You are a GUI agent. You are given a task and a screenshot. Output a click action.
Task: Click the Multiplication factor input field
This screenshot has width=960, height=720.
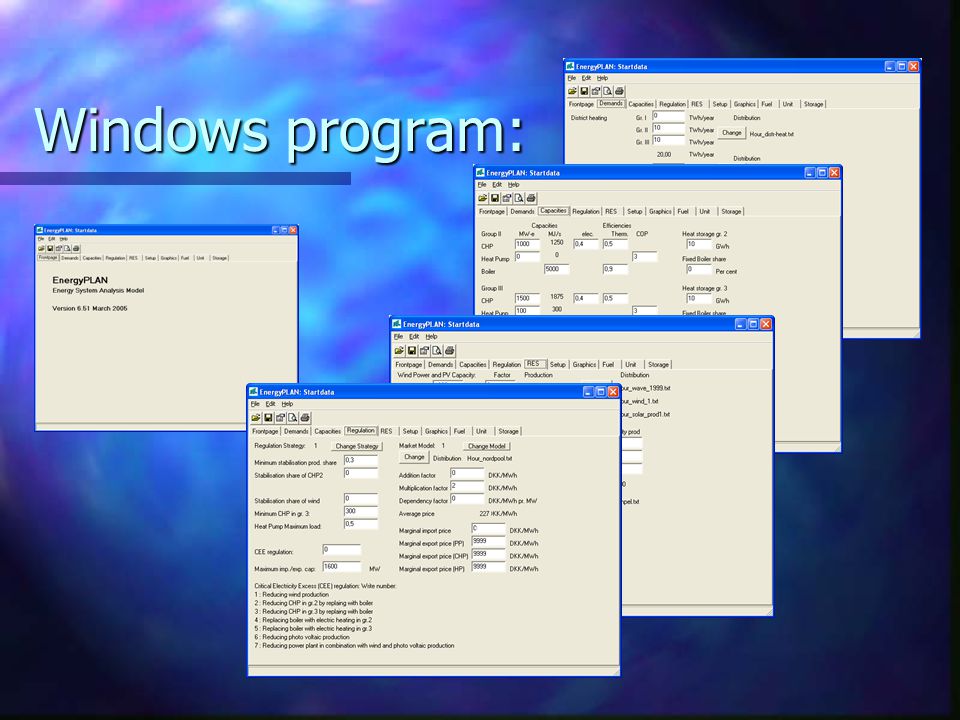click(467, 486)
